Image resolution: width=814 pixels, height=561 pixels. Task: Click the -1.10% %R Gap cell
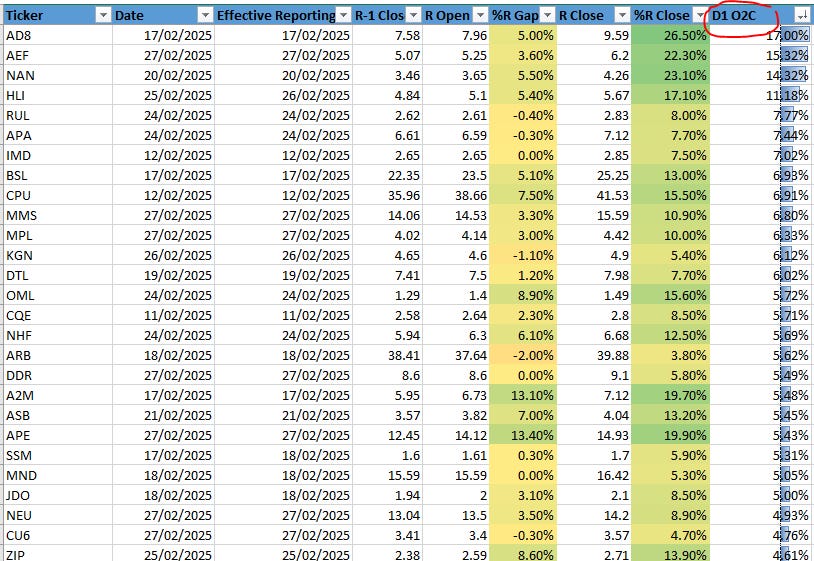(522, 255)
